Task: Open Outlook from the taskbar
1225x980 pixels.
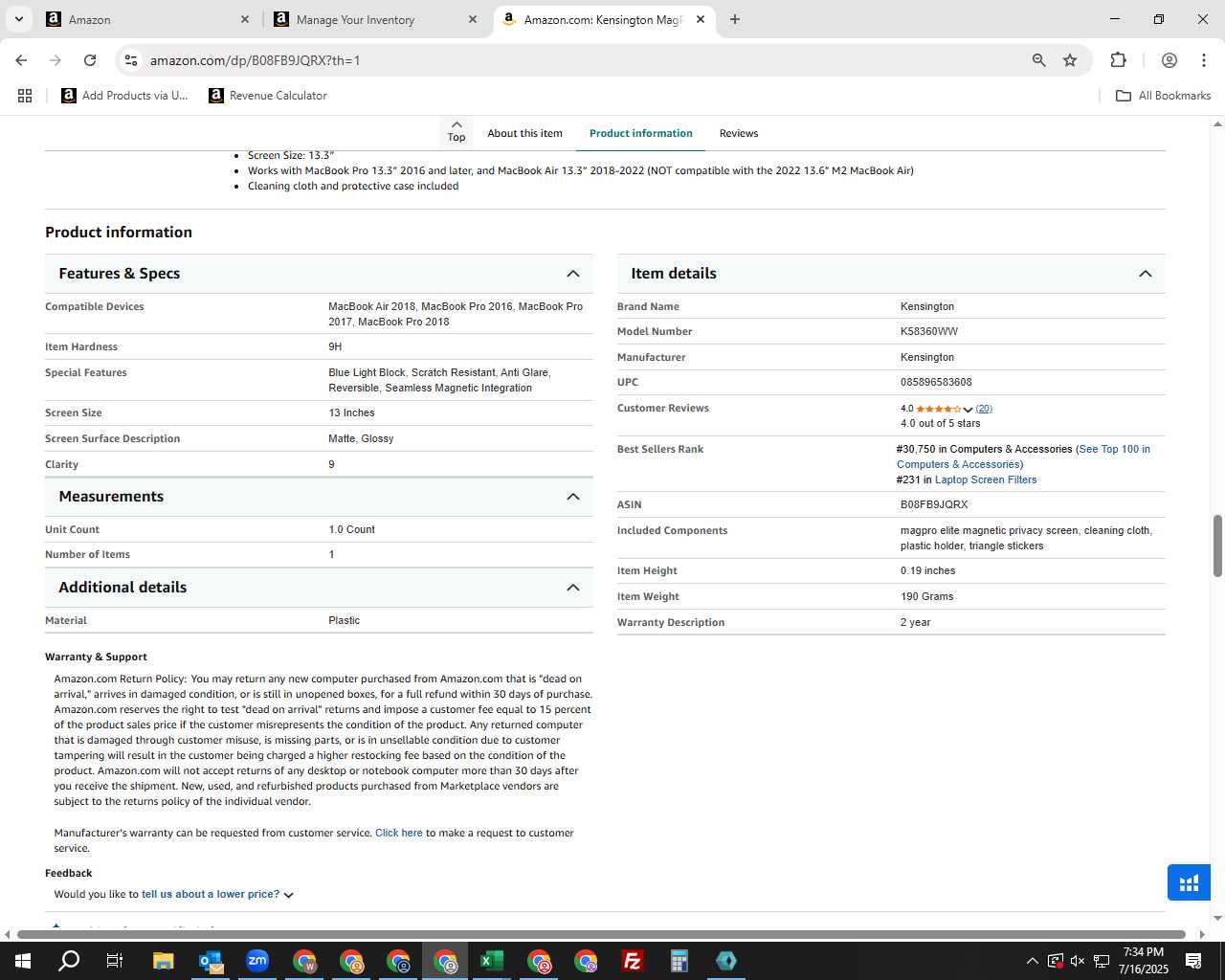Action: click(211, 961)
